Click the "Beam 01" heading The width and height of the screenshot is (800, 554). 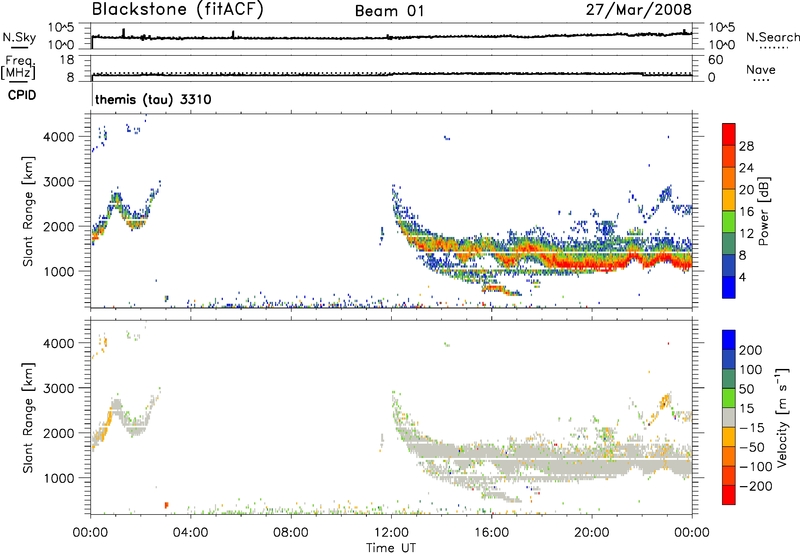(389, 11)
